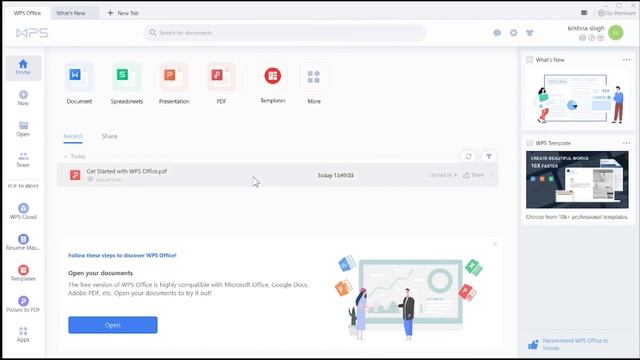Open the What's New panel options menu

(x=627, y=60)
